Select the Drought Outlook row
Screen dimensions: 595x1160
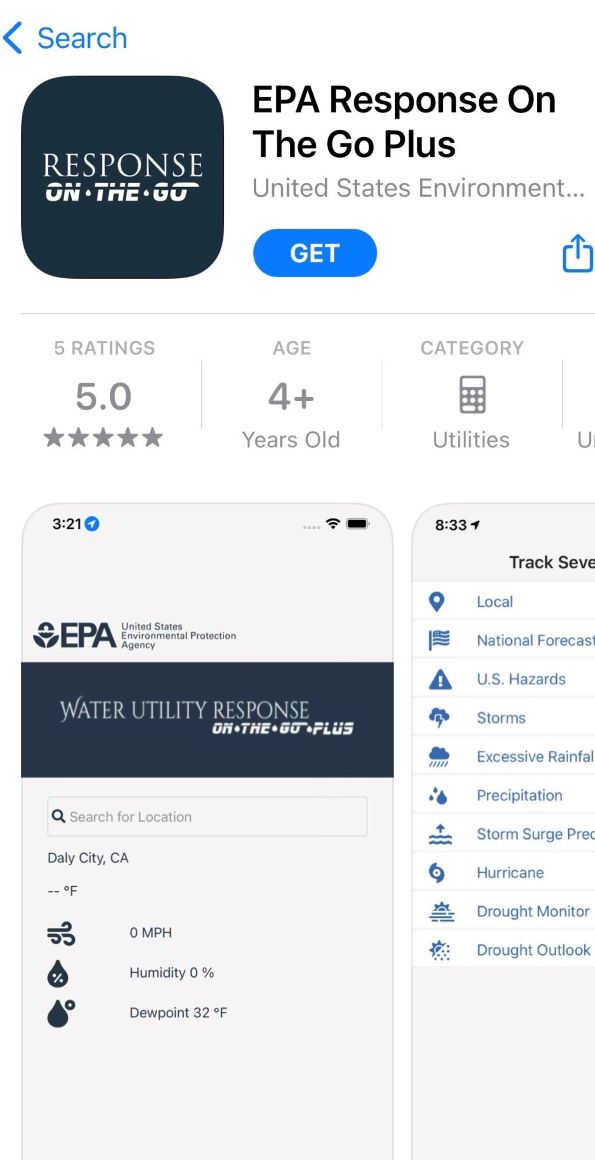(503, 949)
